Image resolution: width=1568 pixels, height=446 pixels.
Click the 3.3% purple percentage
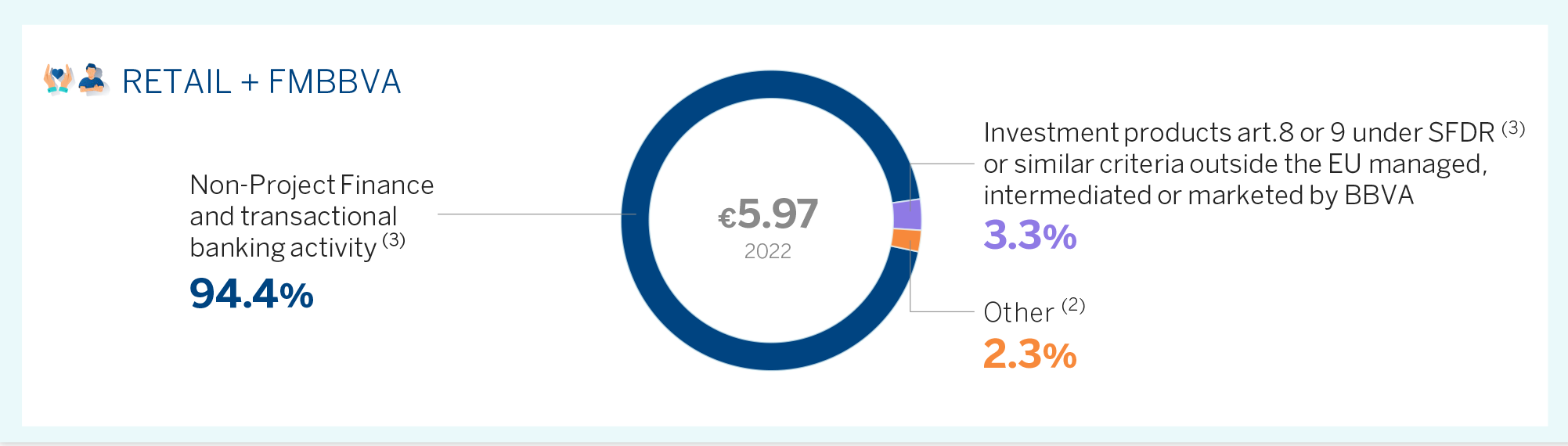click(x=1030, y=235)
